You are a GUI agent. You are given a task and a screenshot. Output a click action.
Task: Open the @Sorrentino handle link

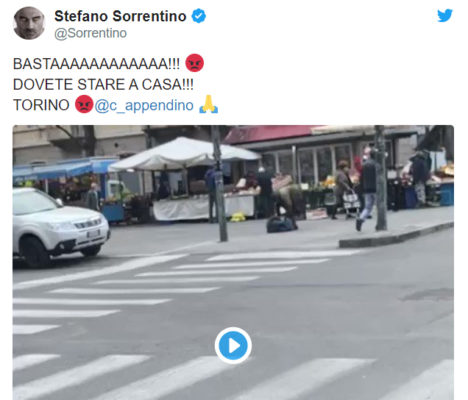[x=90, y=33]
